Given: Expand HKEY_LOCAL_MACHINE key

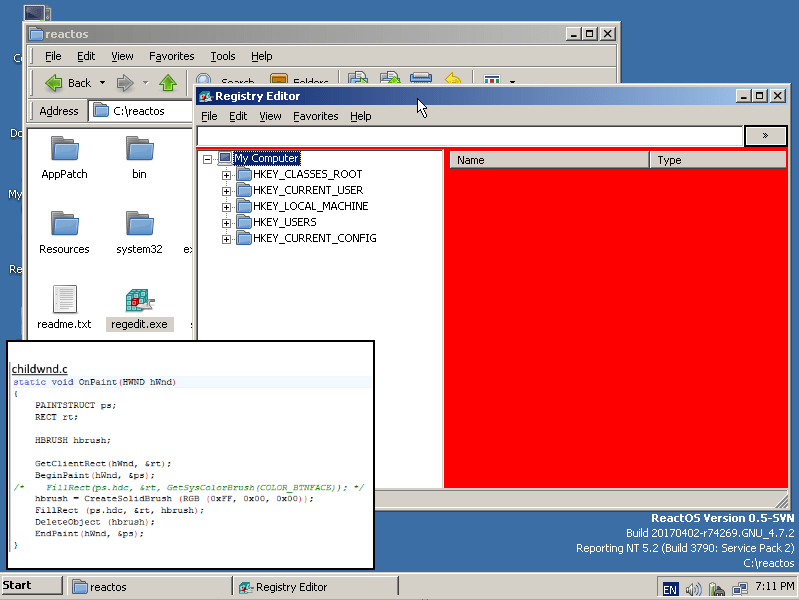Looking at the screenshot, I should click(x=226, y=207).
